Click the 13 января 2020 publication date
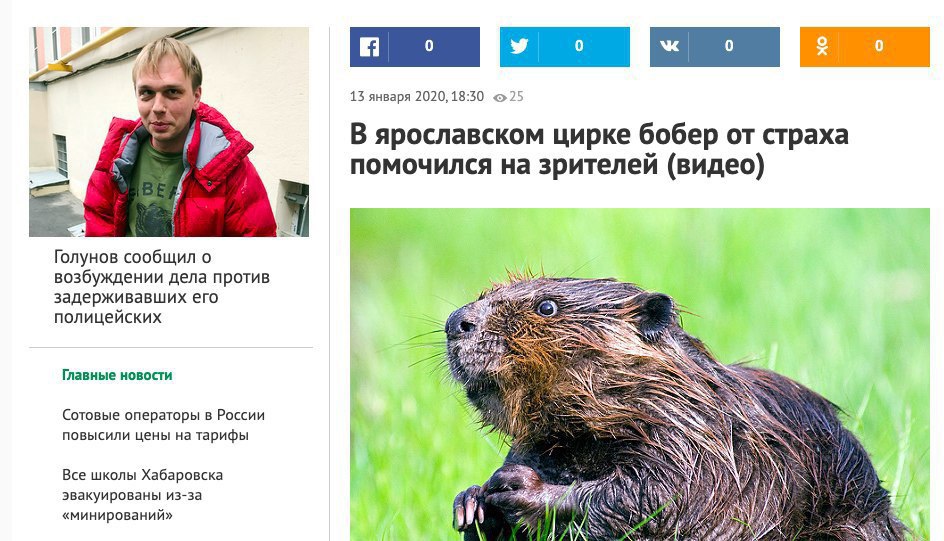This screenshot has width=944, height=541. point(397,96)
